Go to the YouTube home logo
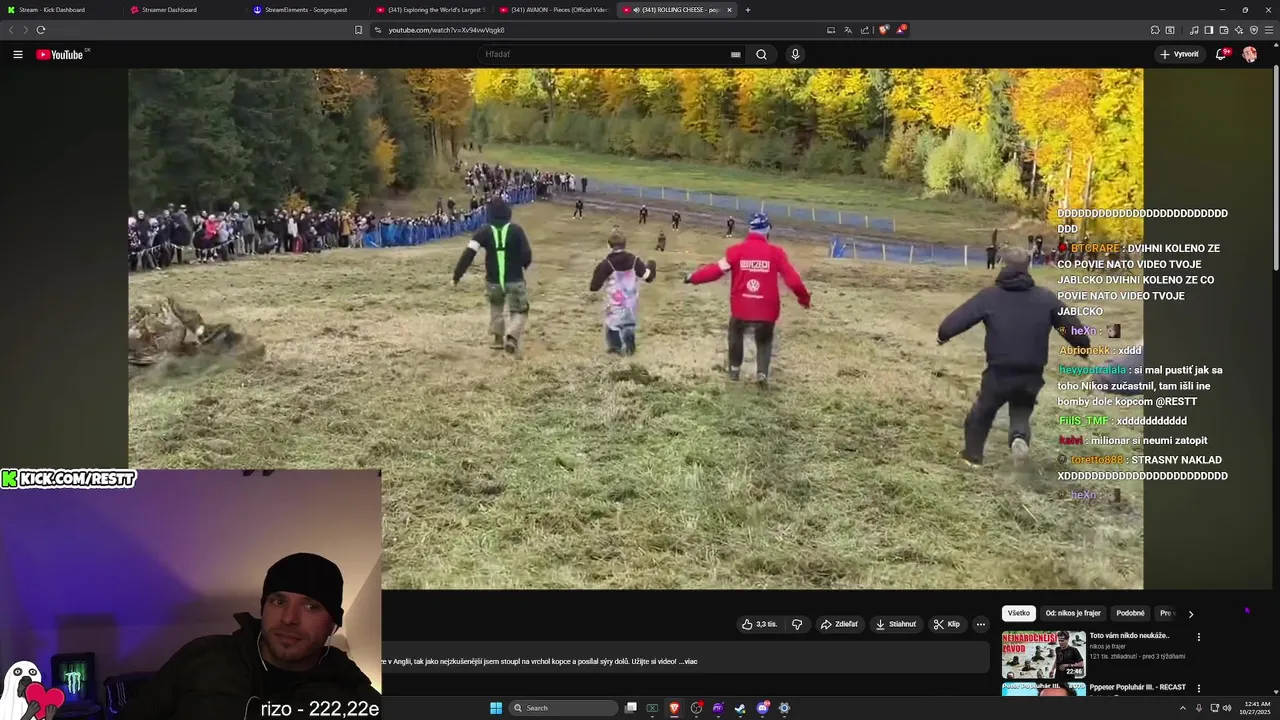The height and width of the screenshot is (720, 1280). point(62,54)
